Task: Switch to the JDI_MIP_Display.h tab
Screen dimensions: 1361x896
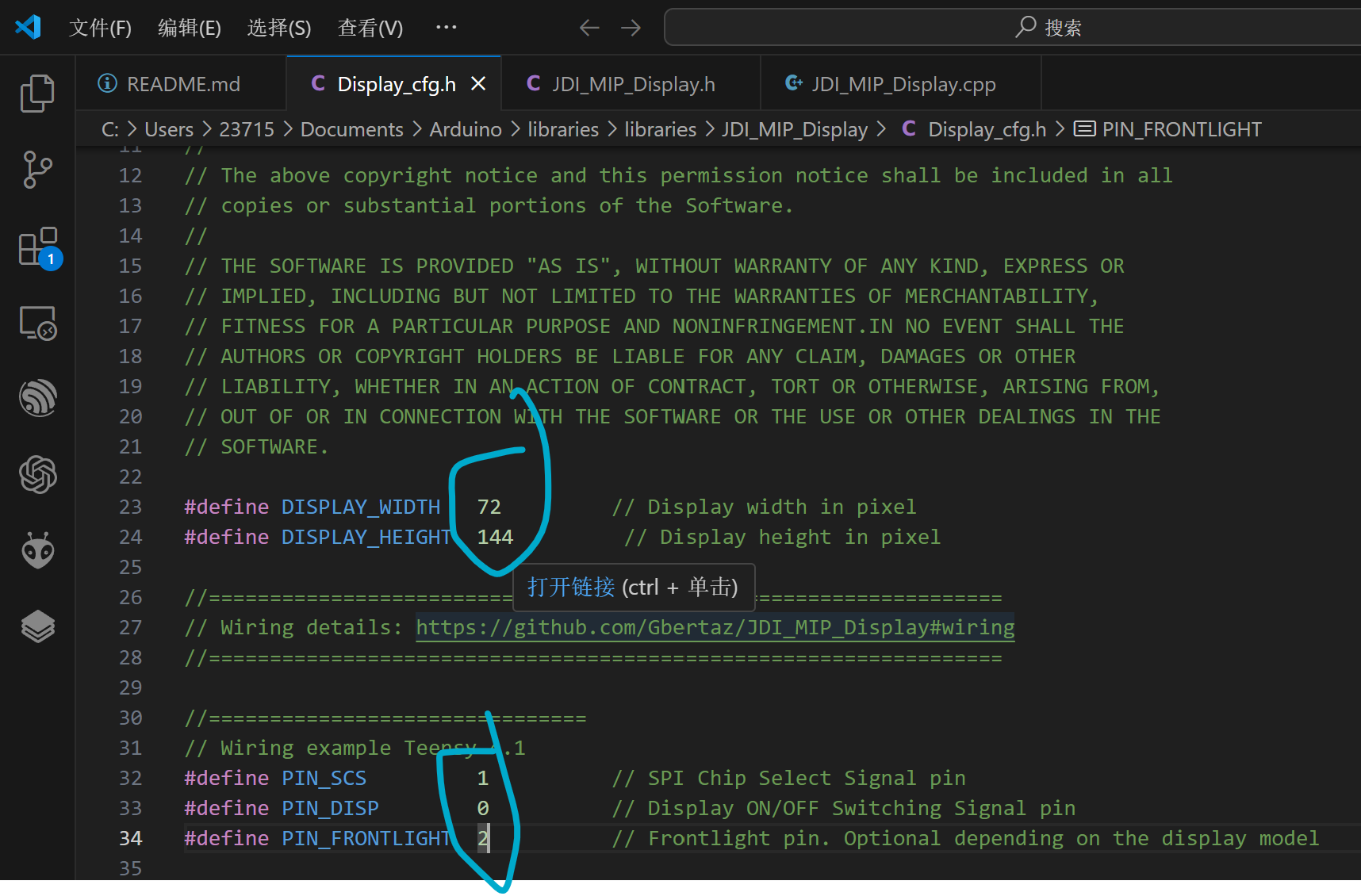Action: pos(631,83)
